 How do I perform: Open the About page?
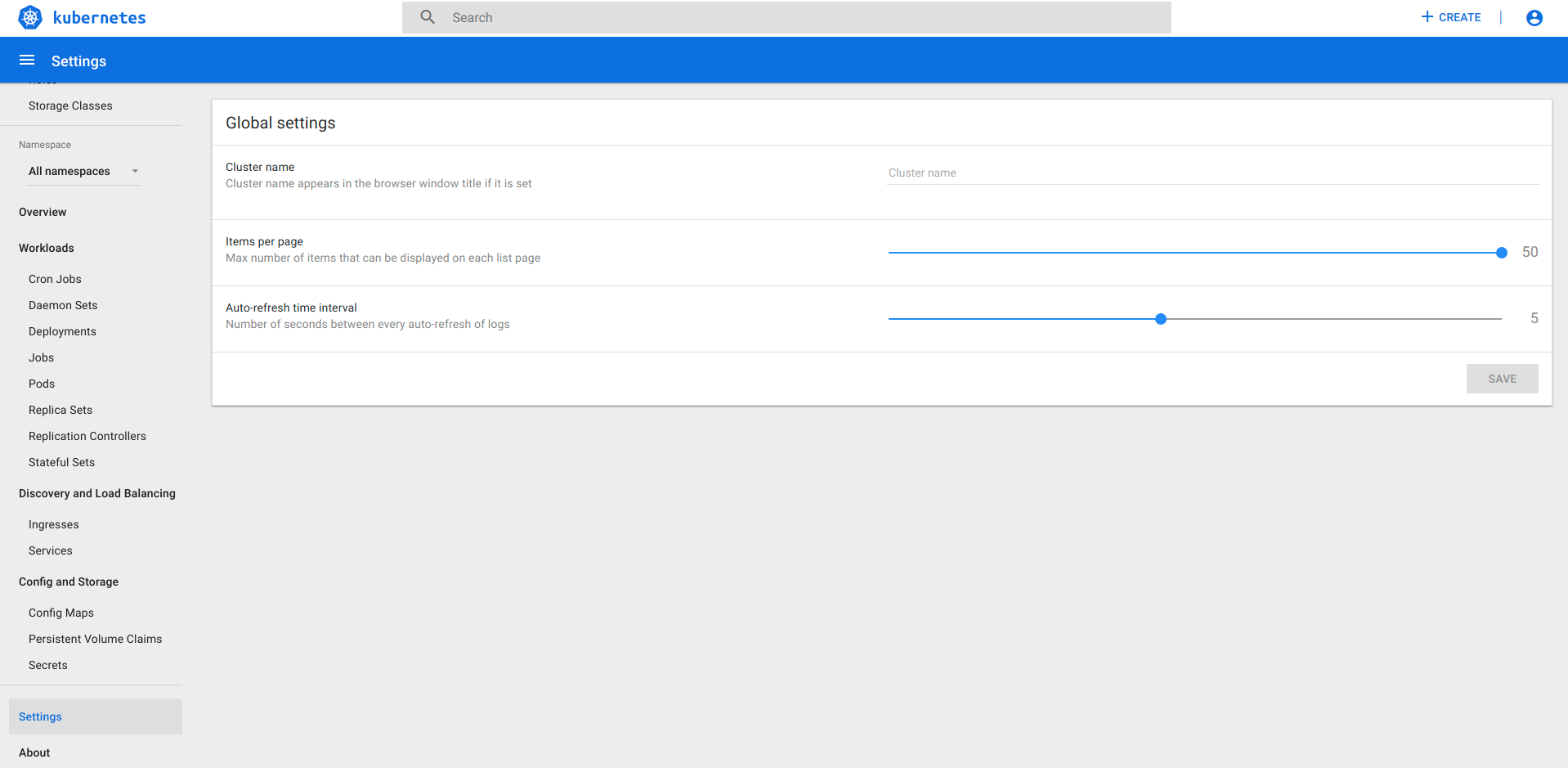click(34, 752)
